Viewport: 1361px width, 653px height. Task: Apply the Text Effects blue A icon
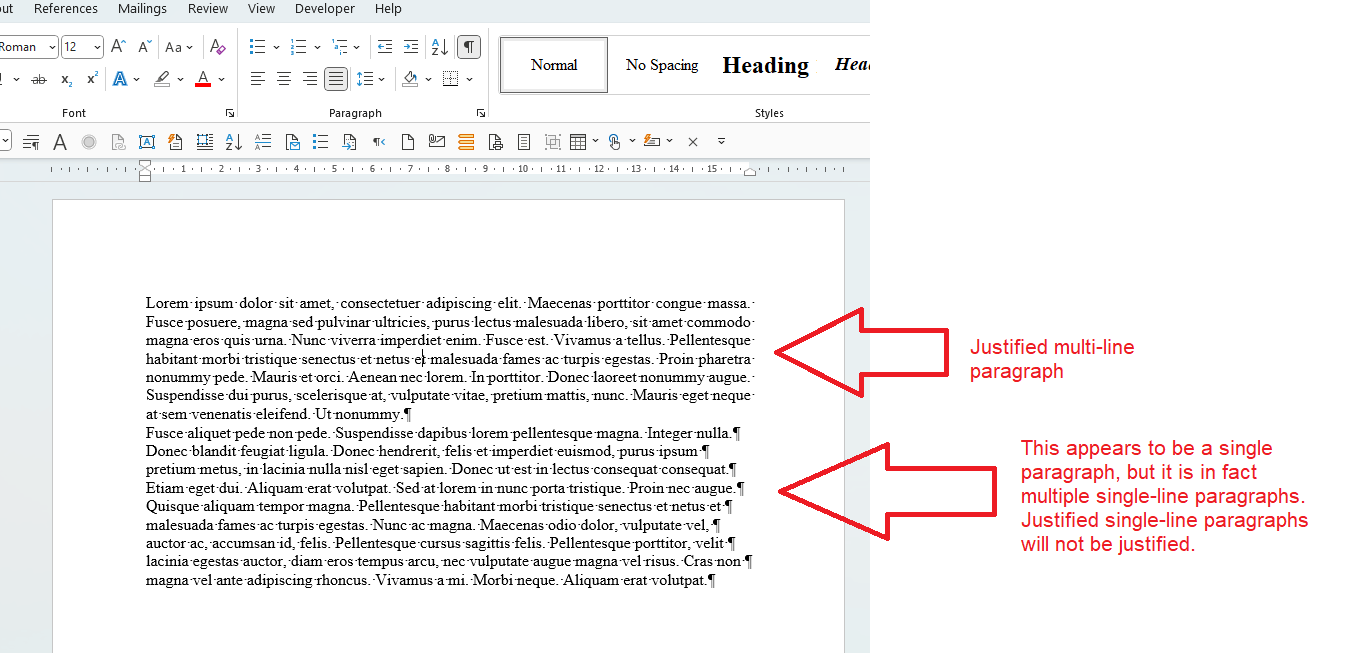pos(120,79)
